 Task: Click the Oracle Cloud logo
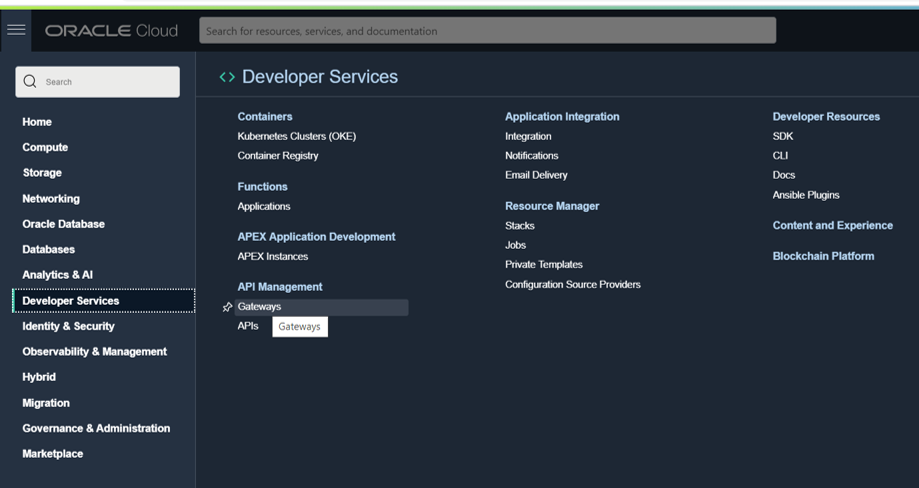(x=111, y=30)
